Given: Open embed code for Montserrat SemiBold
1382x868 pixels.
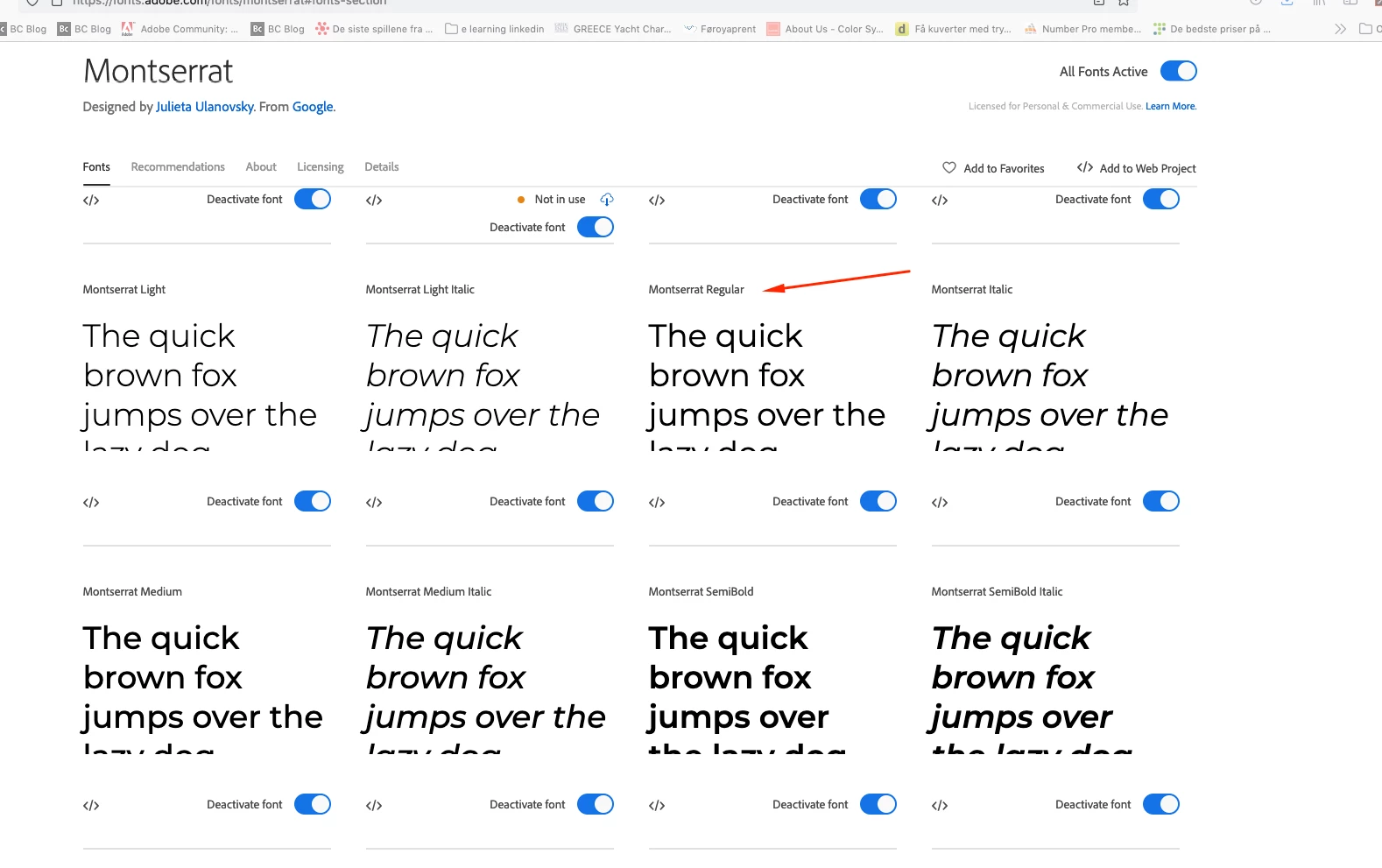Looking at the screenshot, I should (657, 806).
